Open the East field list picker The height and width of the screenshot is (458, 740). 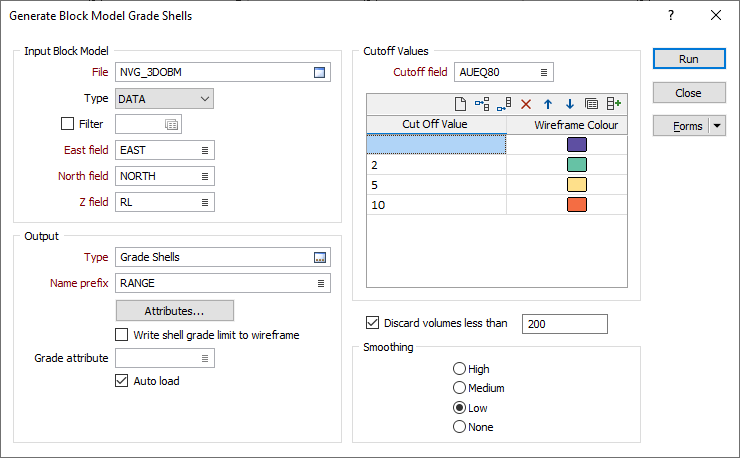[x=205, y=150]
